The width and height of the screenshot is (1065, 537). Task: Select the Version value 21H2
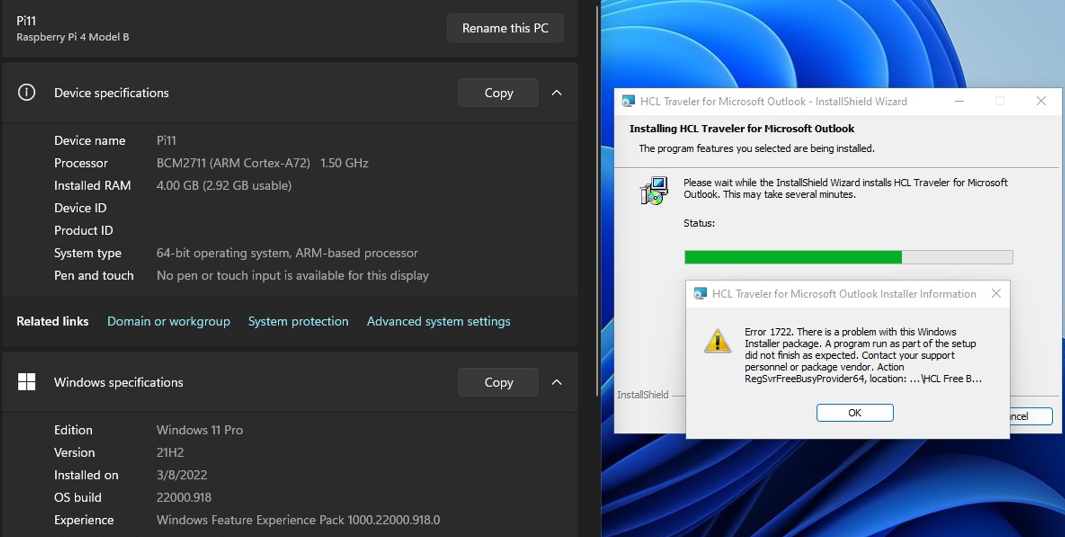click(x=170, y=452)
